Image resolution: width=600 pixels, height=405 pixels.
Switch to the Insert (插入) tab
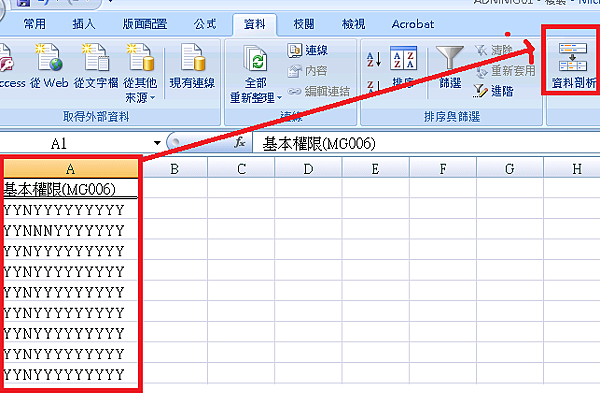tap(84, 24)
